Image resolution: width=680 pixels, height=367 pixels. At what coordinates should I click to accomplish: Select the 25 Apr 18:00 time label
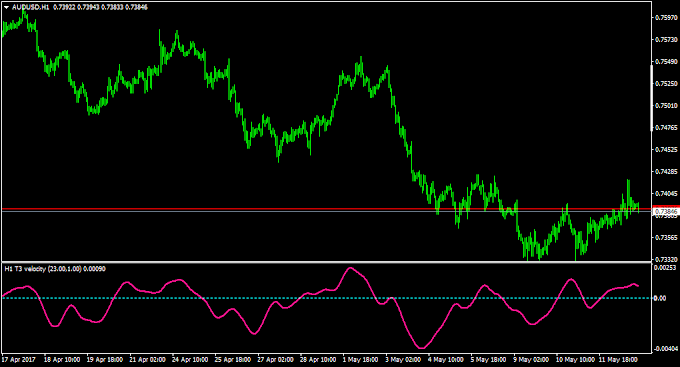click(x=233, y=360)
